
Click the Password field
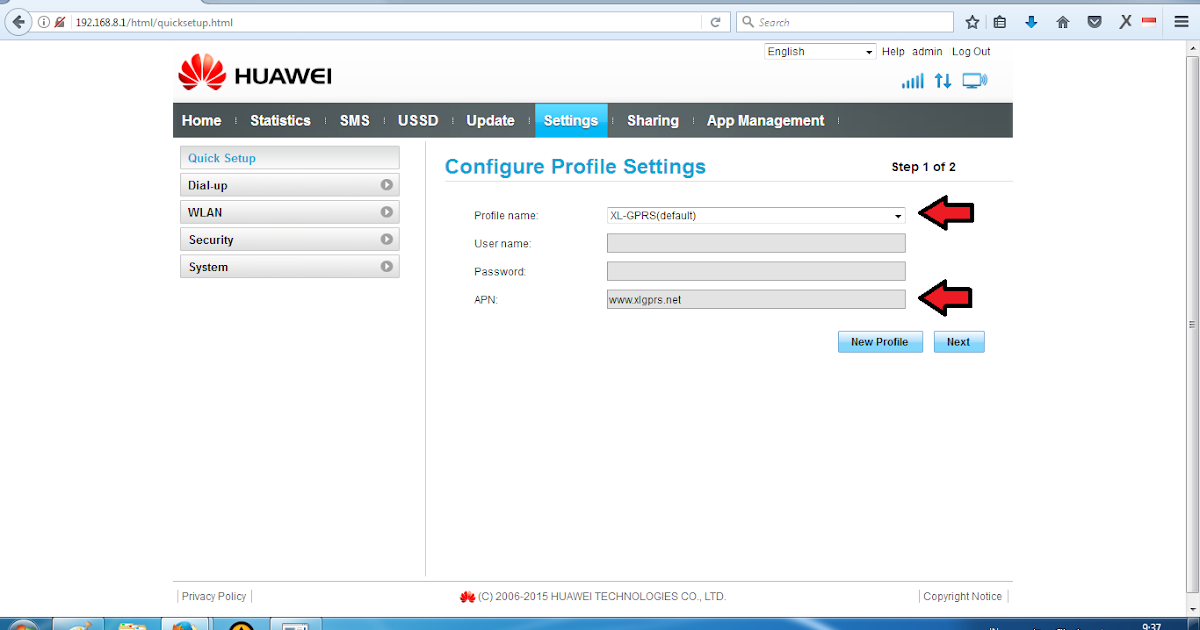click(756, 271)
